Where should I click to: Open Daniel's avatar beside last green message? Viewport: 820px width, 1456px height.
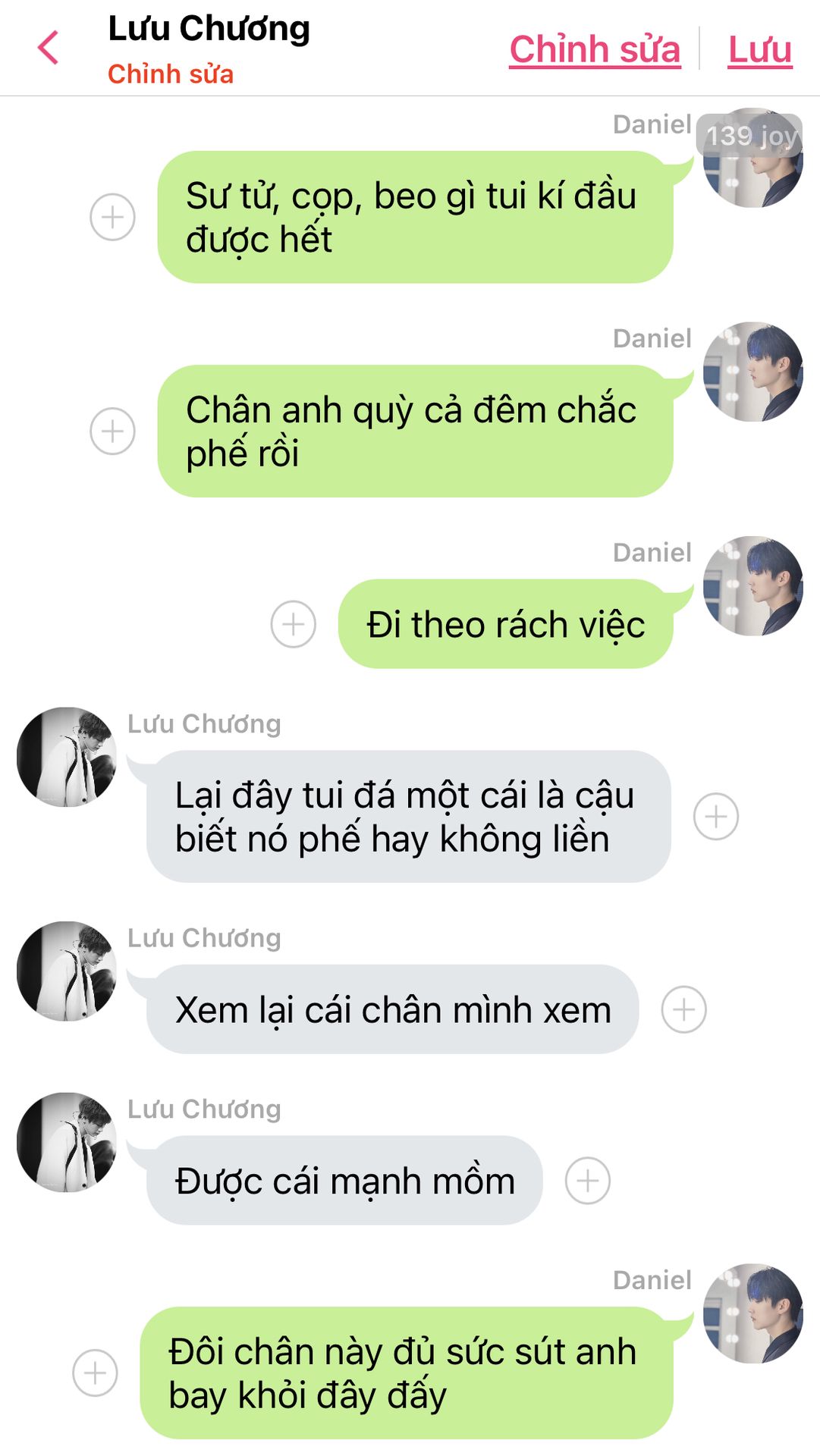(753, 1313)
